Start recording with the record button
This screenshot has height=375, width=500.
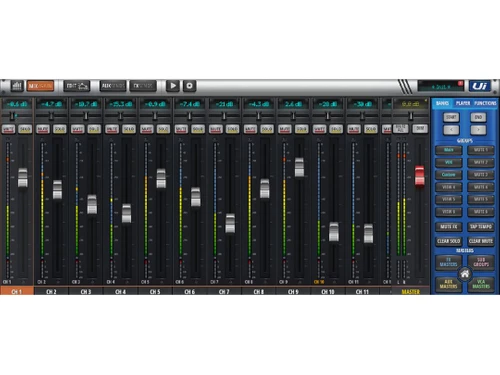point(189,86)
